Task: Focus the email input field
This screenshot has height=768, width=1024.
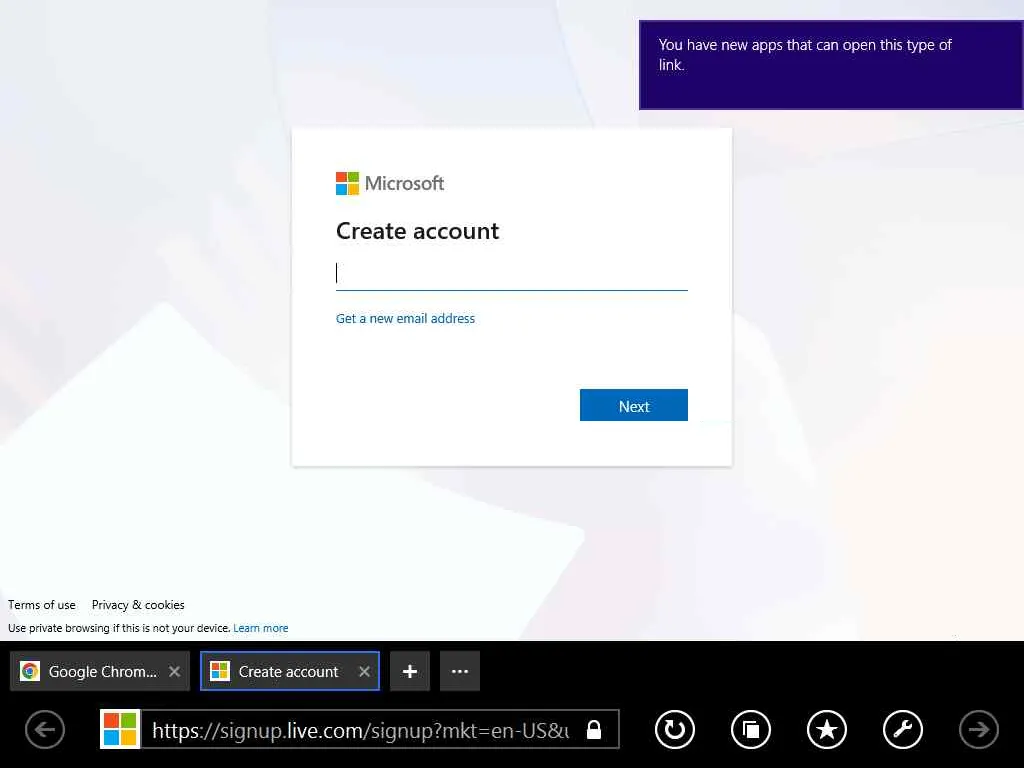Action: 511,274
